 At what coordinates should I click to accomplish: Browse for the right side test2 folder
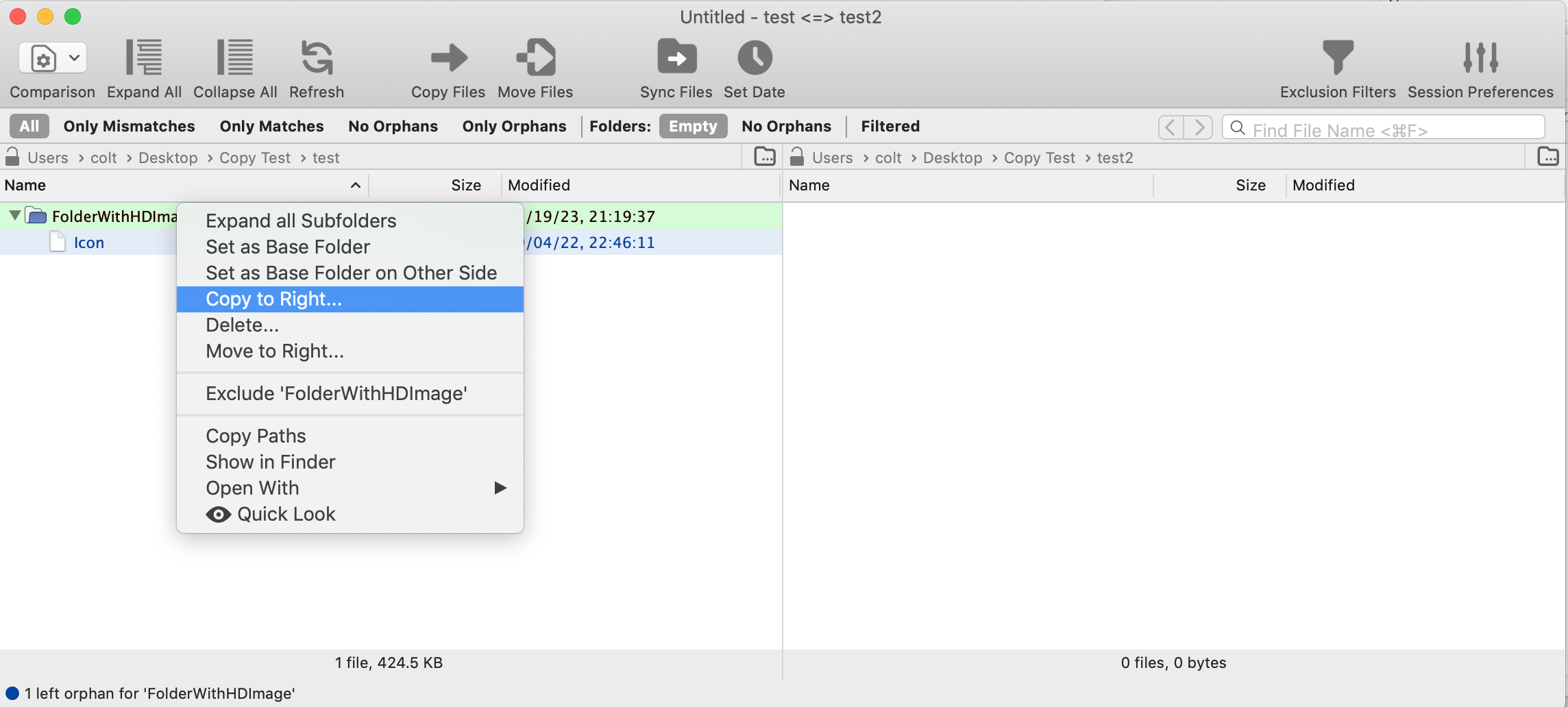(x=1547, y=157)
